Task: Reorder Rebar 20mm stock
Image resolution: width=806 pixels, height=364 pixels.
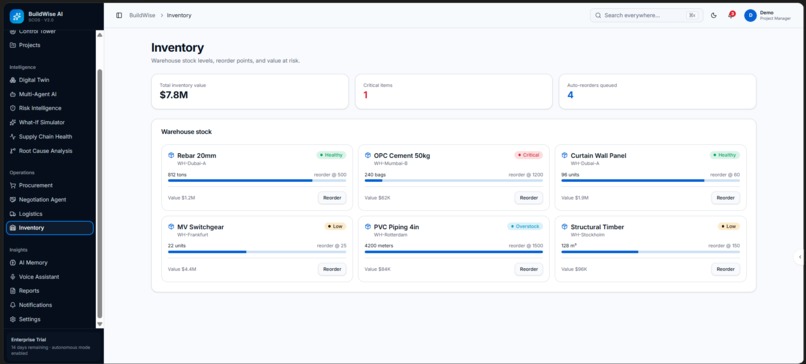Action: pos(332,198)
